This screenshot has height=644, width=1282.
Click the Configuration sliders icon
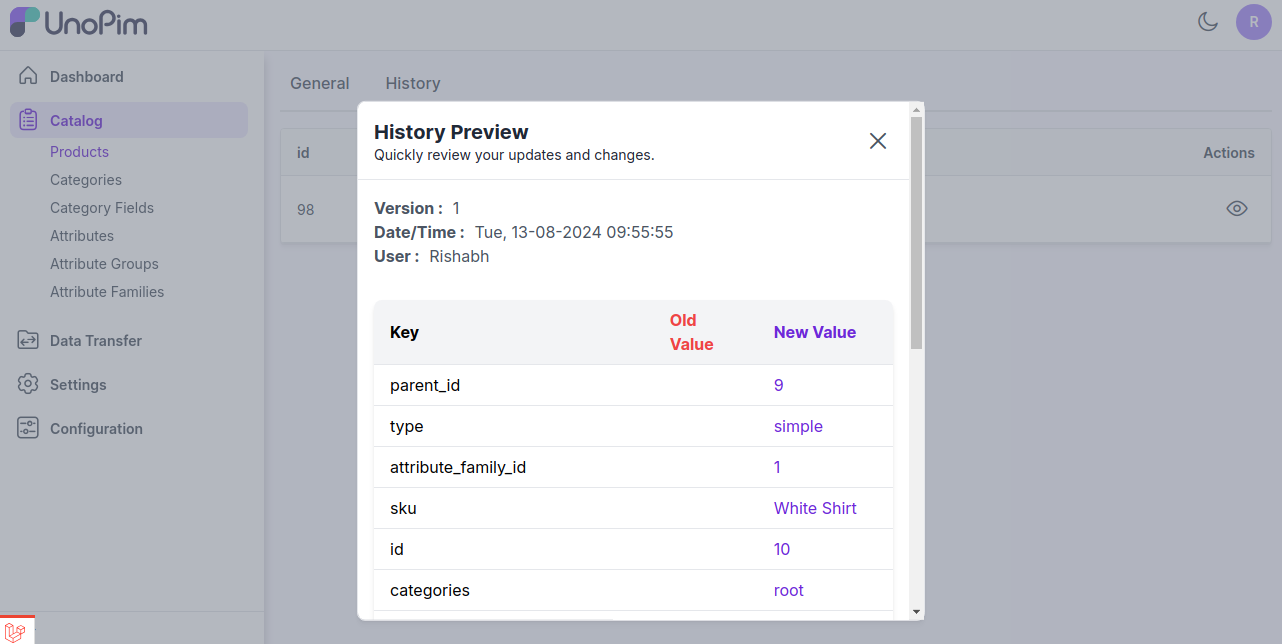pyautogui.click(x=28, y=428)
